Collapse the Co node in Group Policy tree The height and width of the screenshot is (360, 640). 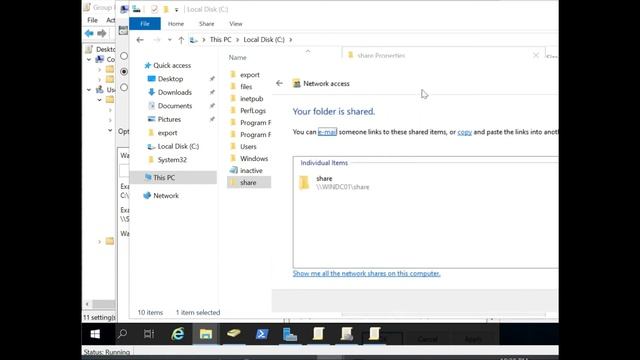89,60
